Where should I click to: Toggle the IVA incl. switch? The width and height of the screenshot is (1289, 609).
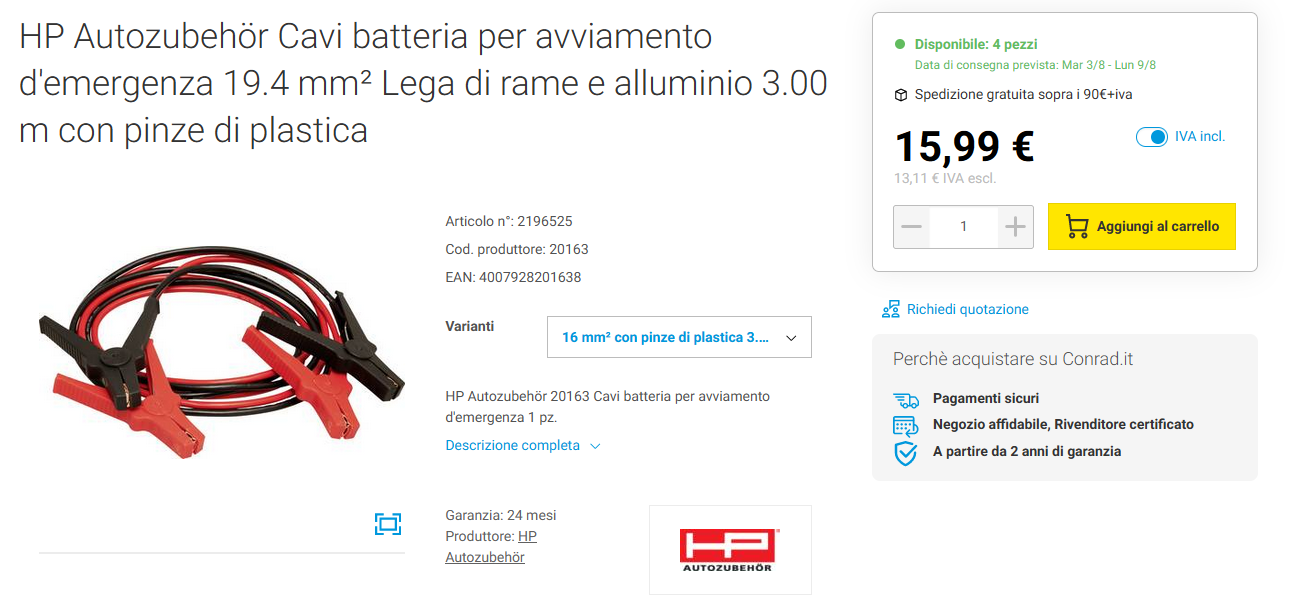tap(1152, 137)
